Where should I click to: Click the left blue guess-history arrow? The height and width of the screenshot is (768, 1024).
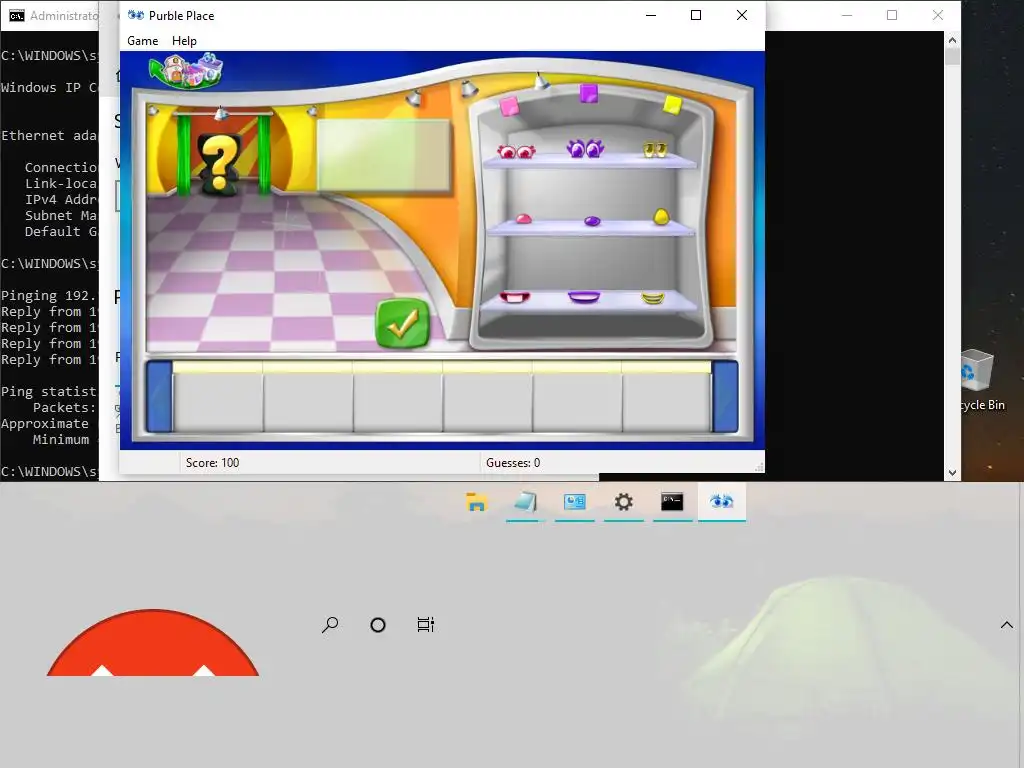click(x=159, y=396)
